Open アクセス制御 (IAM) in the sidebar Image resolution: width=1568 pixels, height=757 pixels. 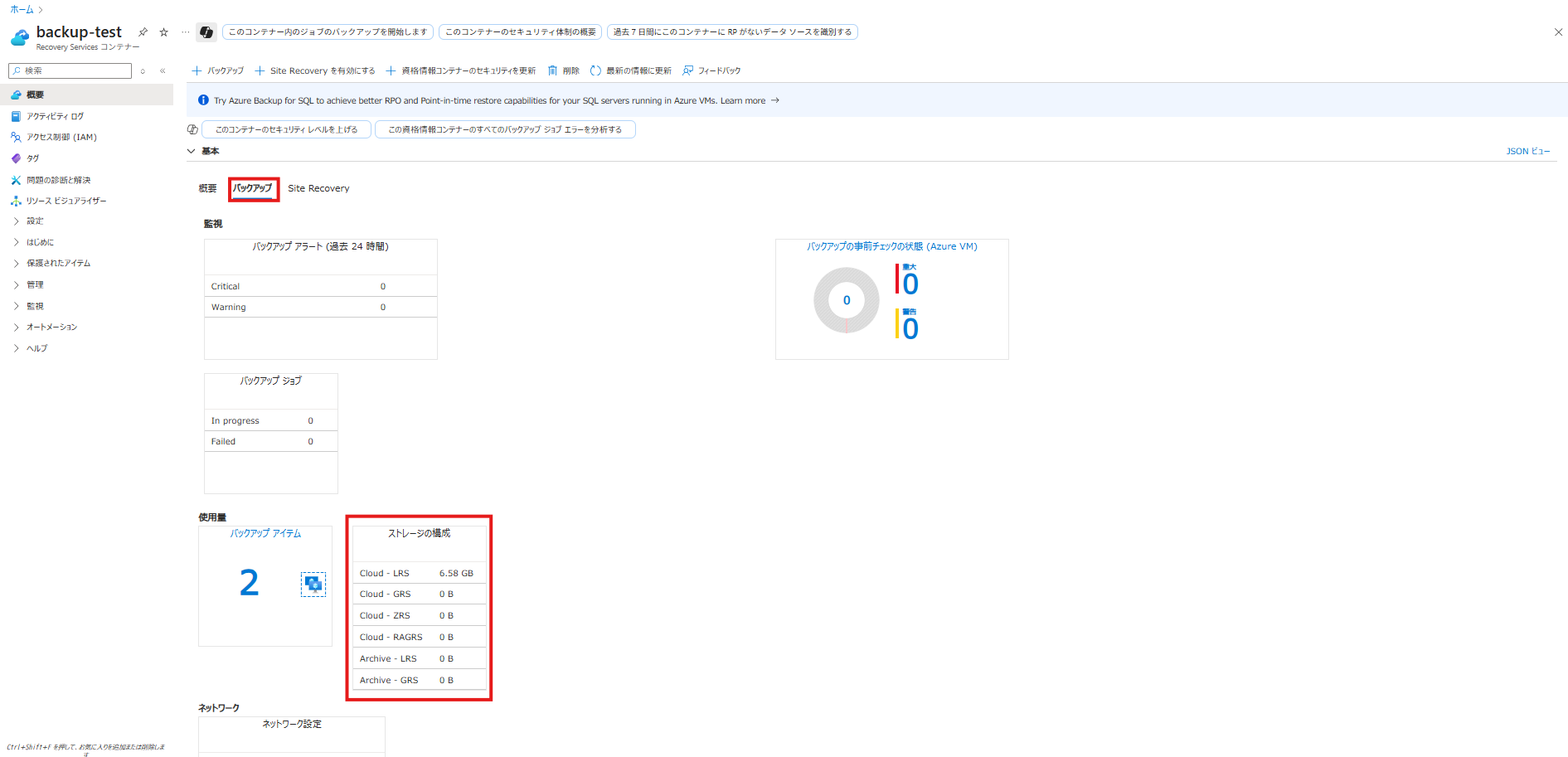point(61,137)
